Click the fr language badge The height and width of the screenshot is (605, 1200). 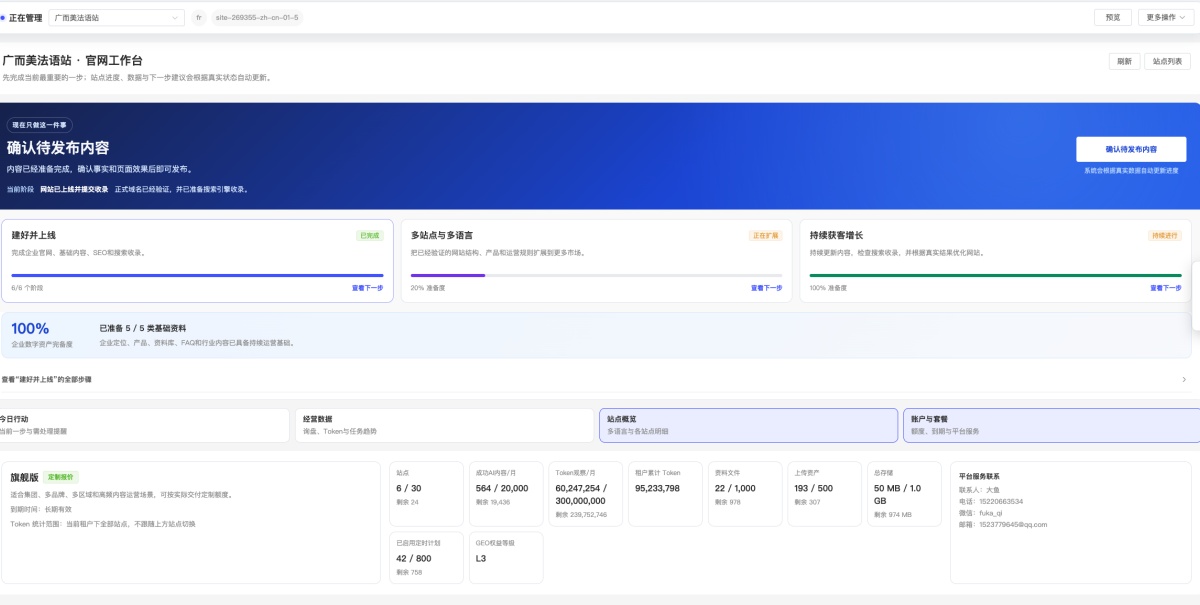tap(199, 17)
